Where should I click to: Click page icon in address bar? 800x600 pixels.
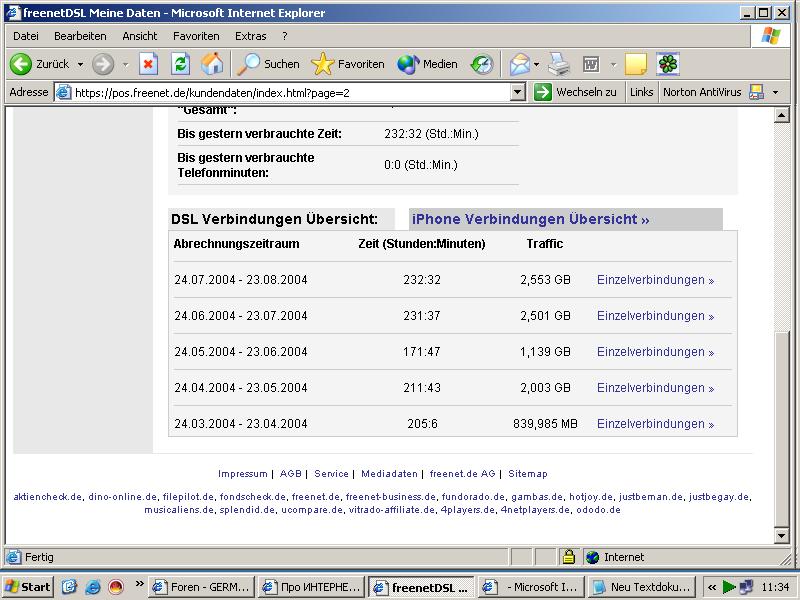click(x=63, y=92)
